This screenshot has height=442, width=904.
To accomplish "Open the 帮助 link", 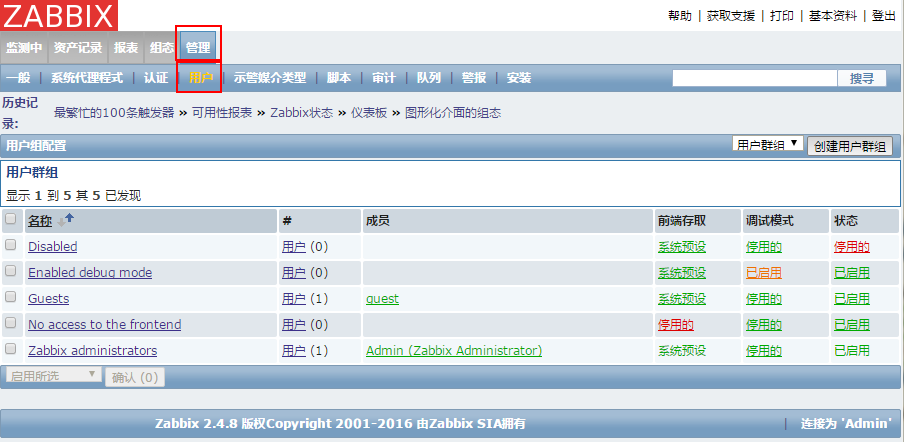I will point(680,16).
